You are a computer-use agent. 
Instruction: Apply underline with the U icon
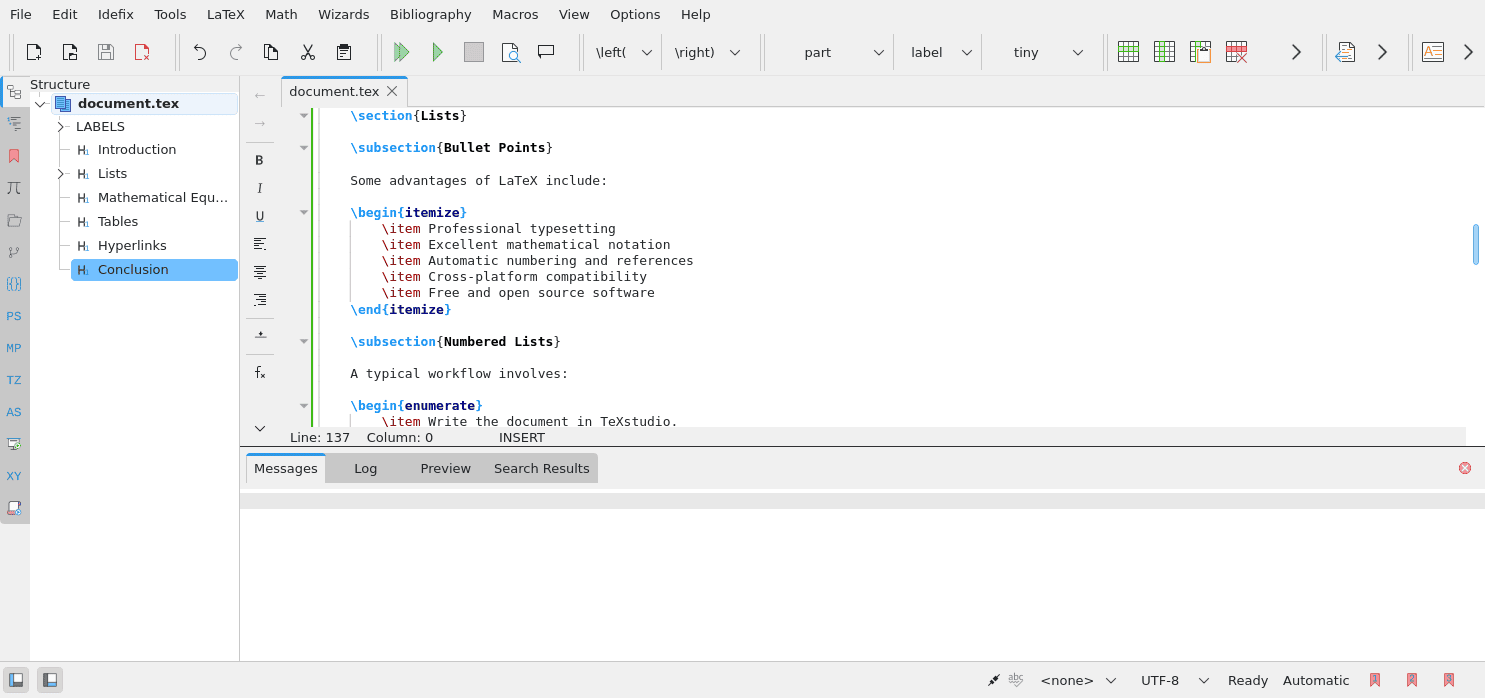pos(260,216)
